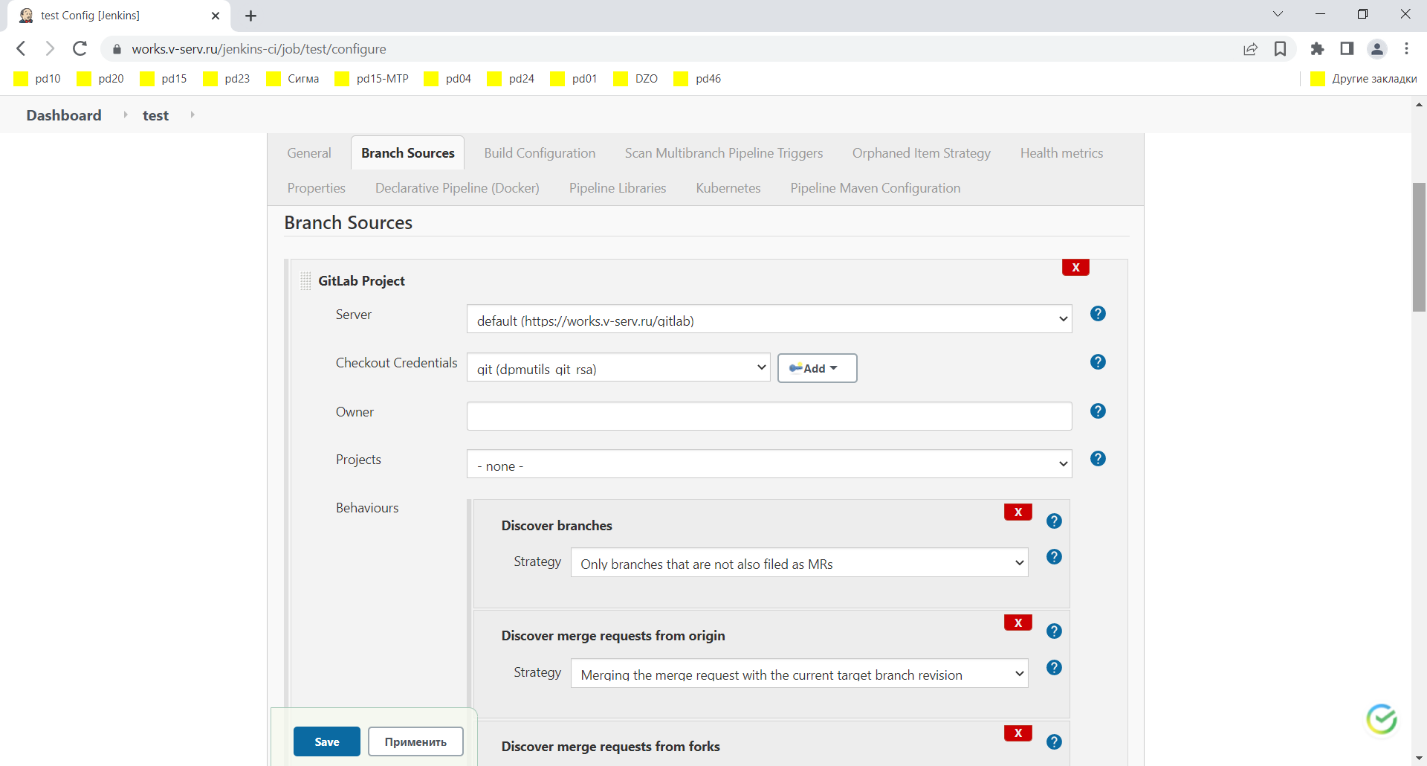Image resolution: width=1427 pixels, height=766 pixels.
Task: Focus the Owner text field
Action: coord(769,416)
